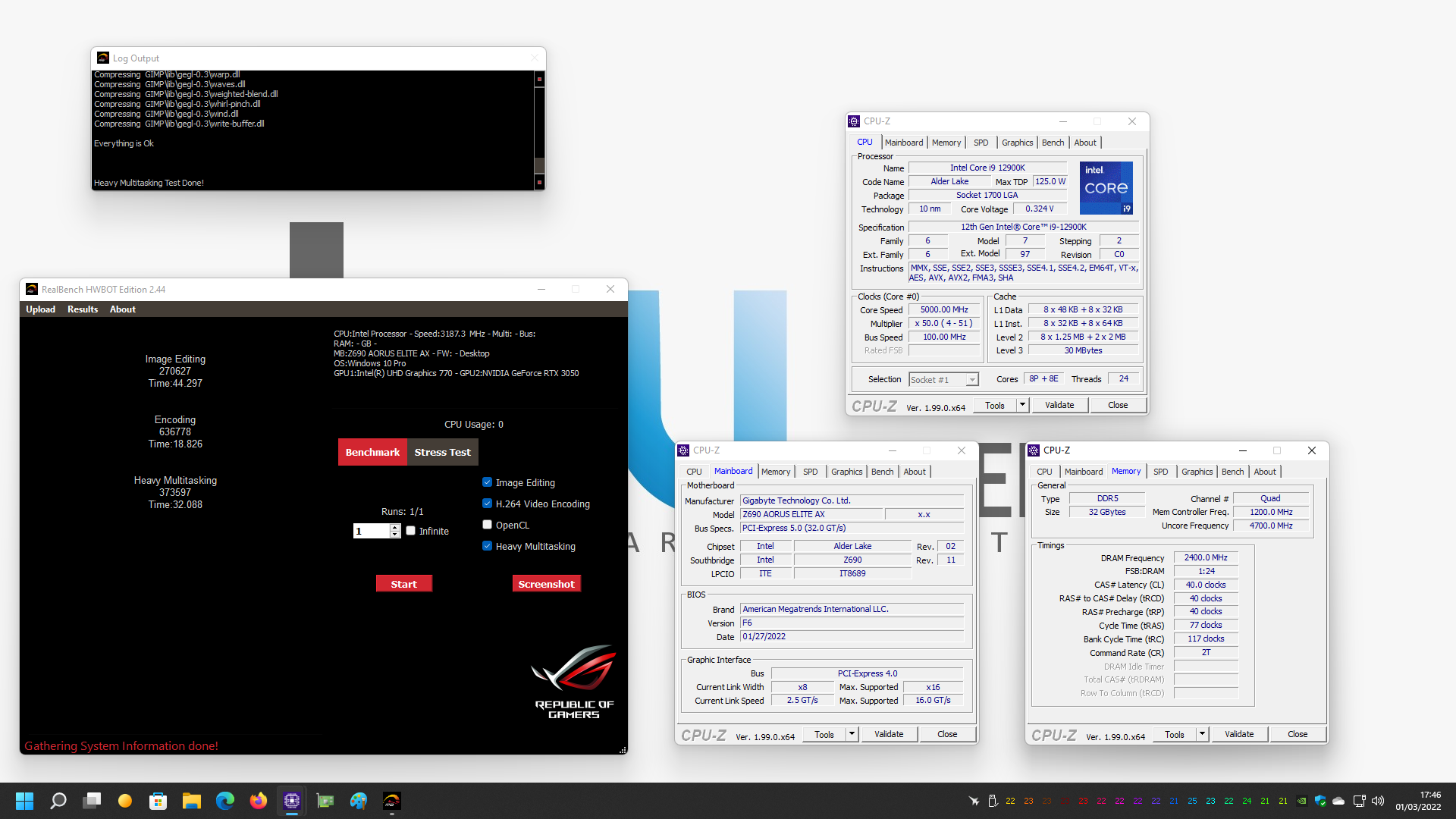Open taskbar Search
This screenshot has width=1456, height=819.
[58, 801]
